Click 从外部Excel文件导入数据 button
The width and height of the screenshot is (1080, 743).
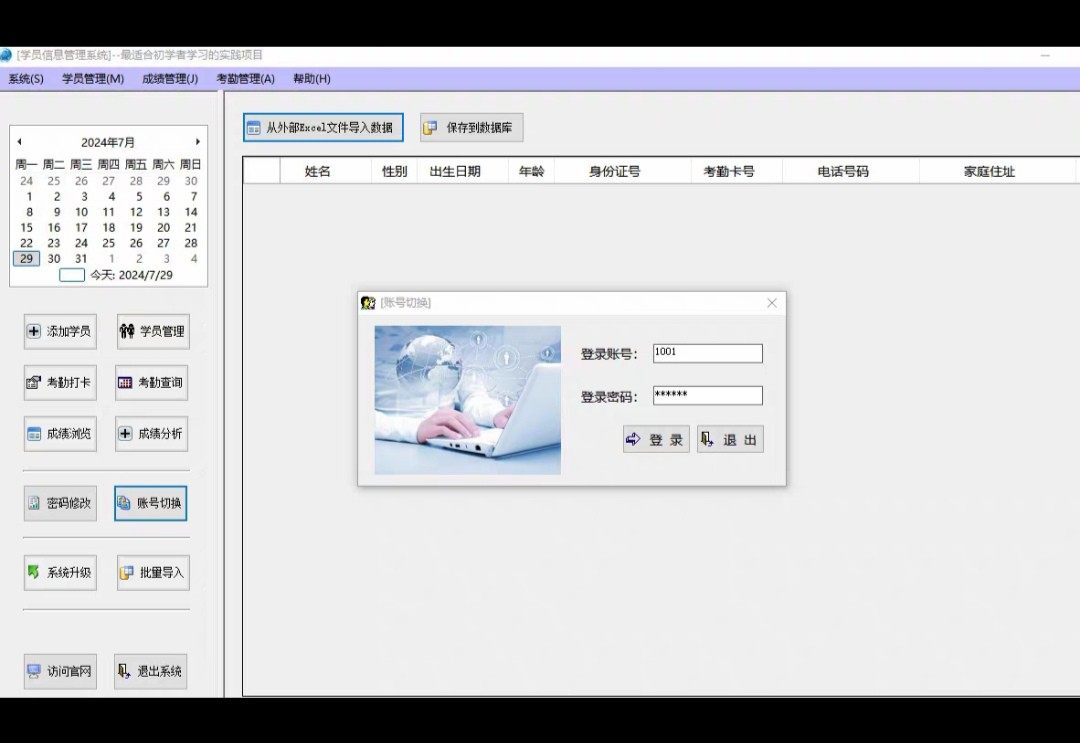[x=323, y=128]
